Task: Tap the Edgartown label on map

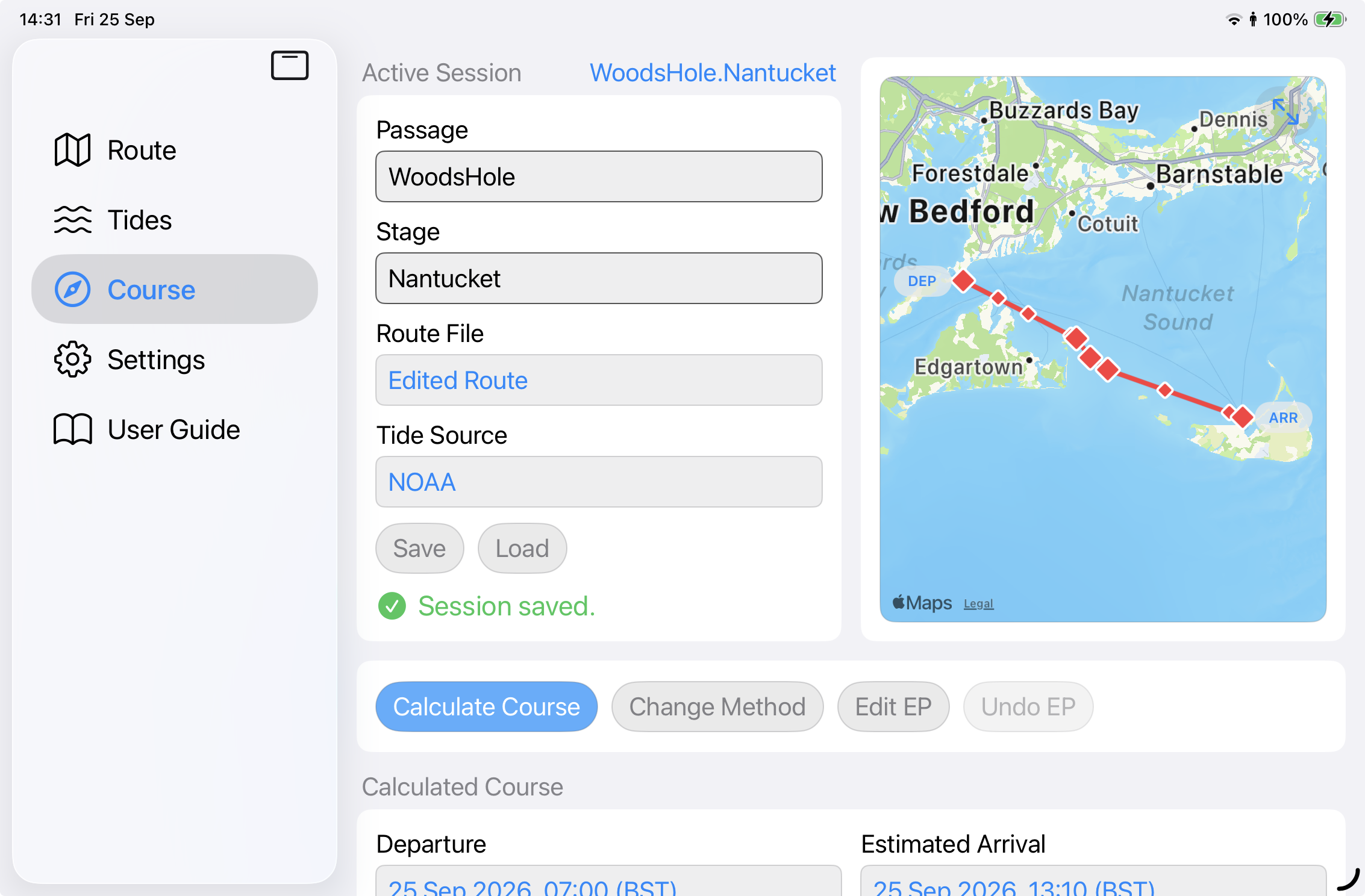Action: coord(969,366)
